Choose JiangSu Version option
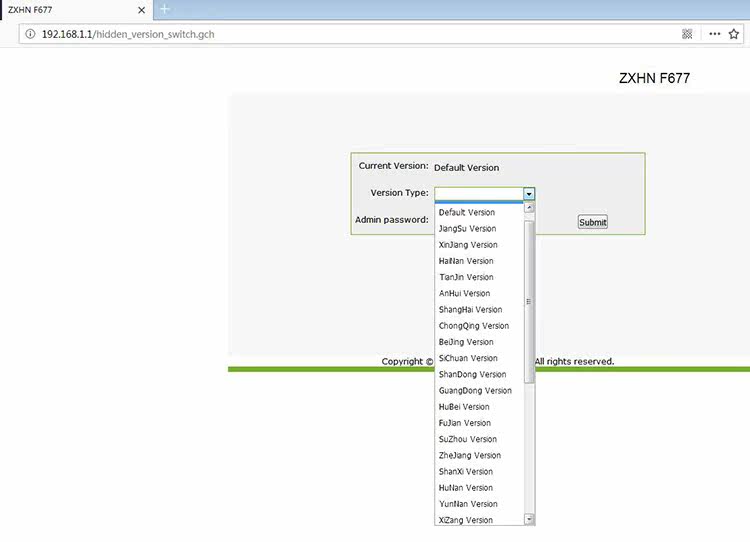Image resolution: width=750 pixels, height=542 pixels. point(479,229)
